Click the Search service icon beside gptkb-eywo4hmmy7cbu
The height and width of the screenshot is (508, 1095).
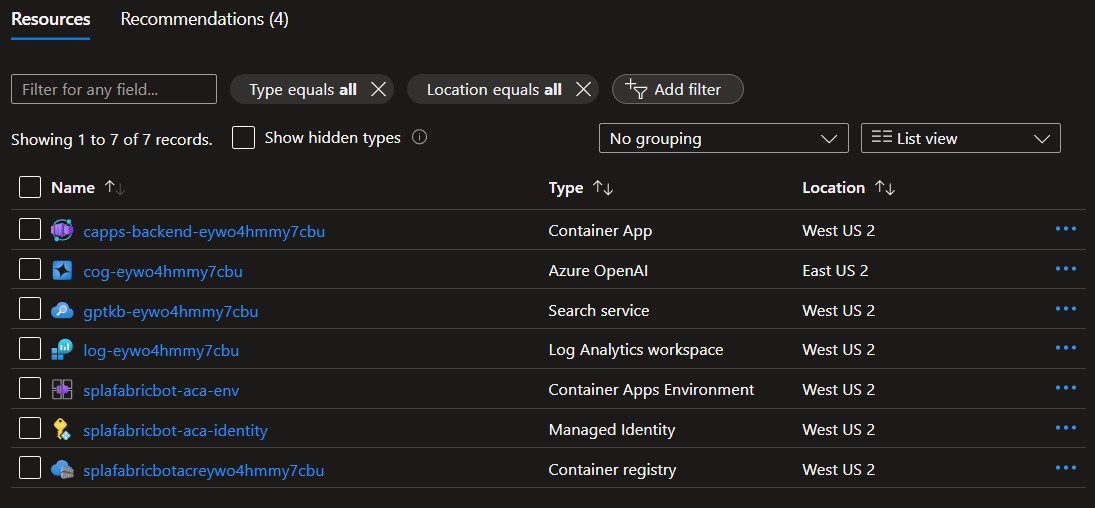62,311
